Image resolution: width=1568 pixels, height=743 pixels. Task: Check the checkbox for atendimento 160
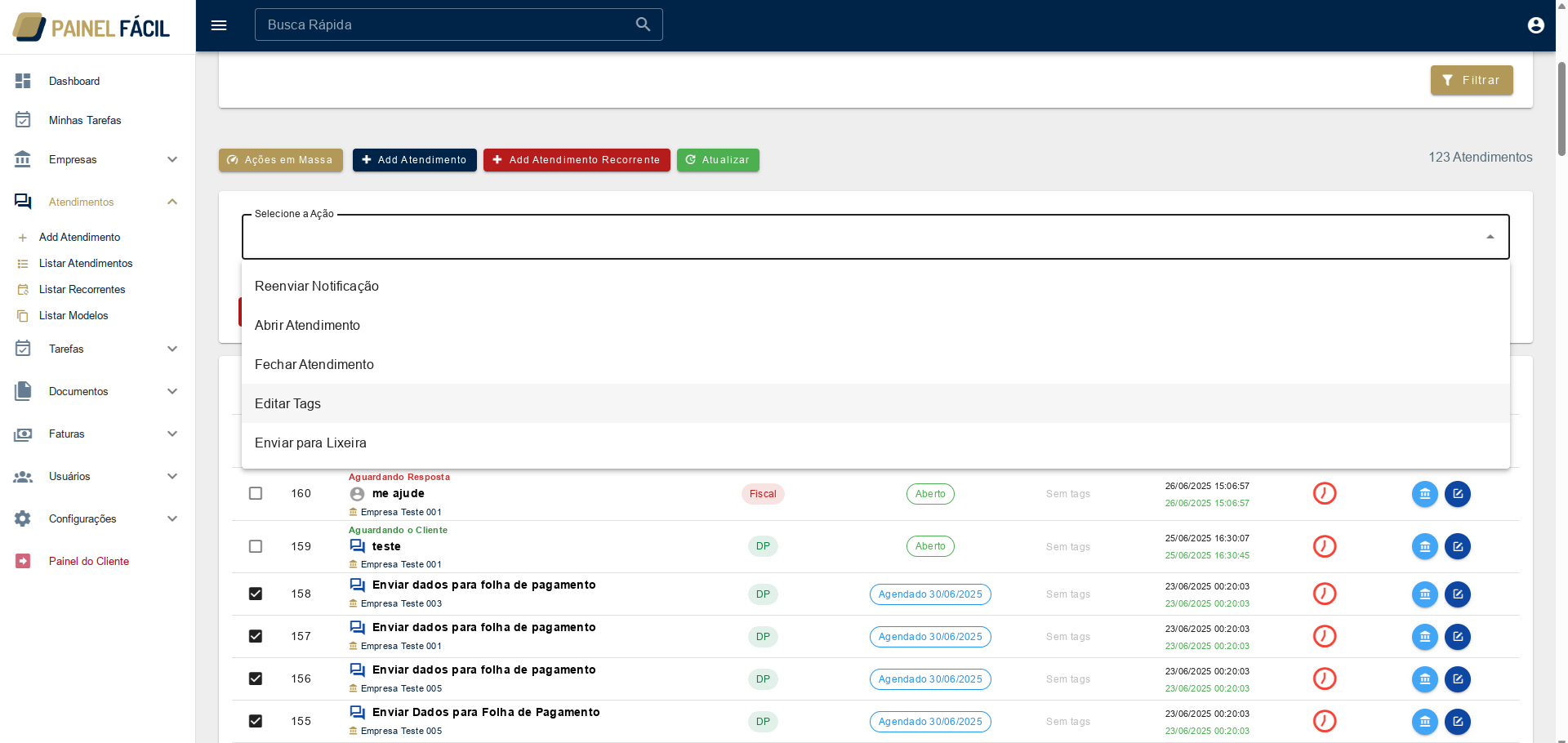pyautogui.click(x=256, y=493)
